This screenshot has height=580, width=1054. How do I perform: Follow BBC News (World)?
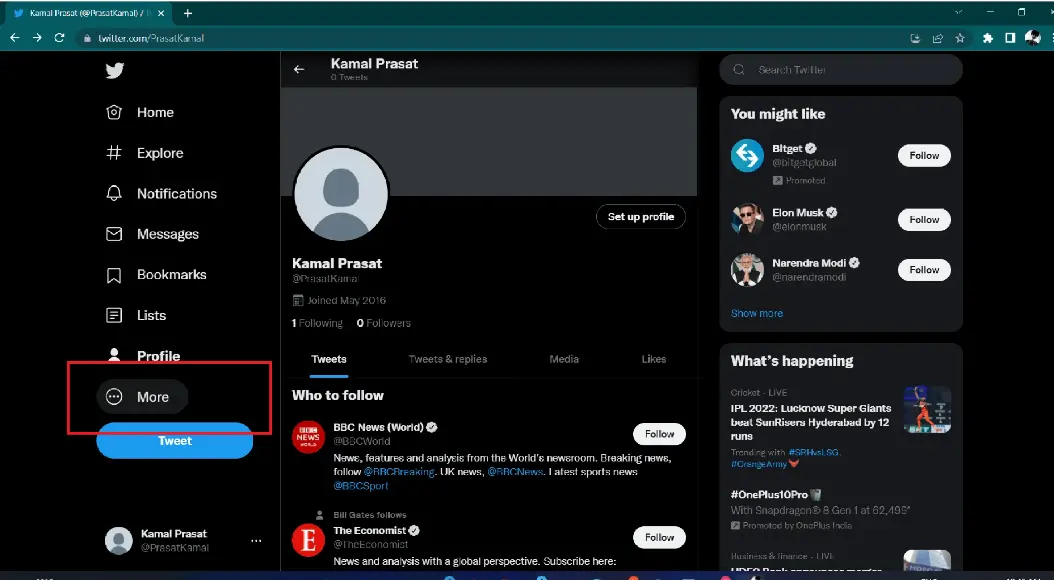659,434
